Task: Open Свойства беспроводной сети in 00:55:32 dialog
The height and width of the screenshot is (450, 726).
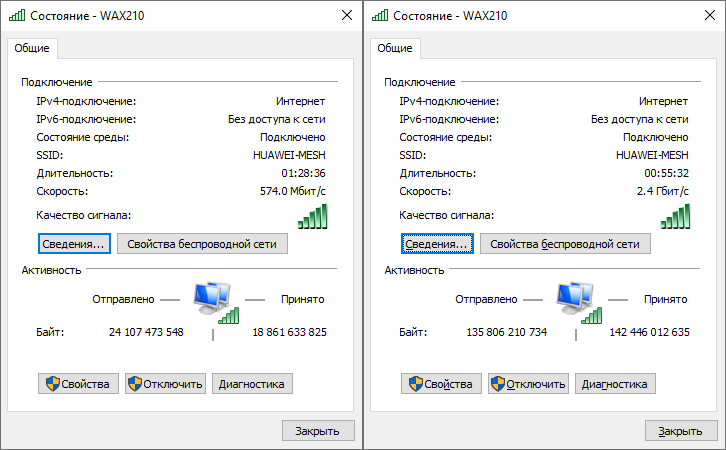Action: (565, 244)
